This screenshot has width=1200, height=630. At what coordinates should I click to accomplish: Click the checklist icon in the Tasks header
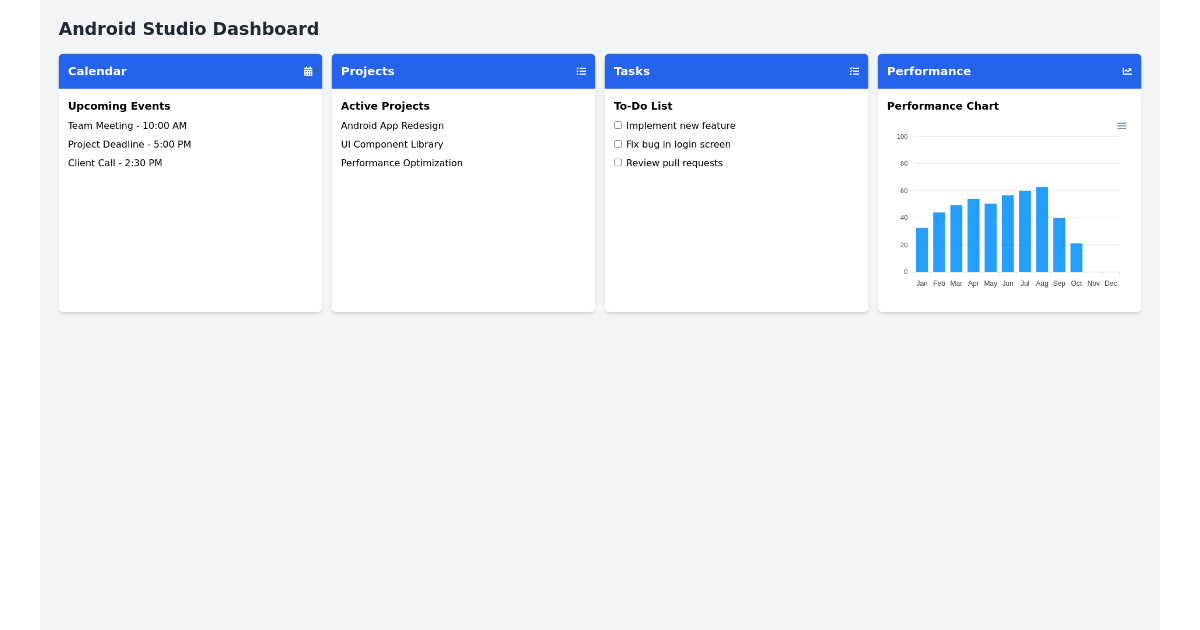[854, 71]
